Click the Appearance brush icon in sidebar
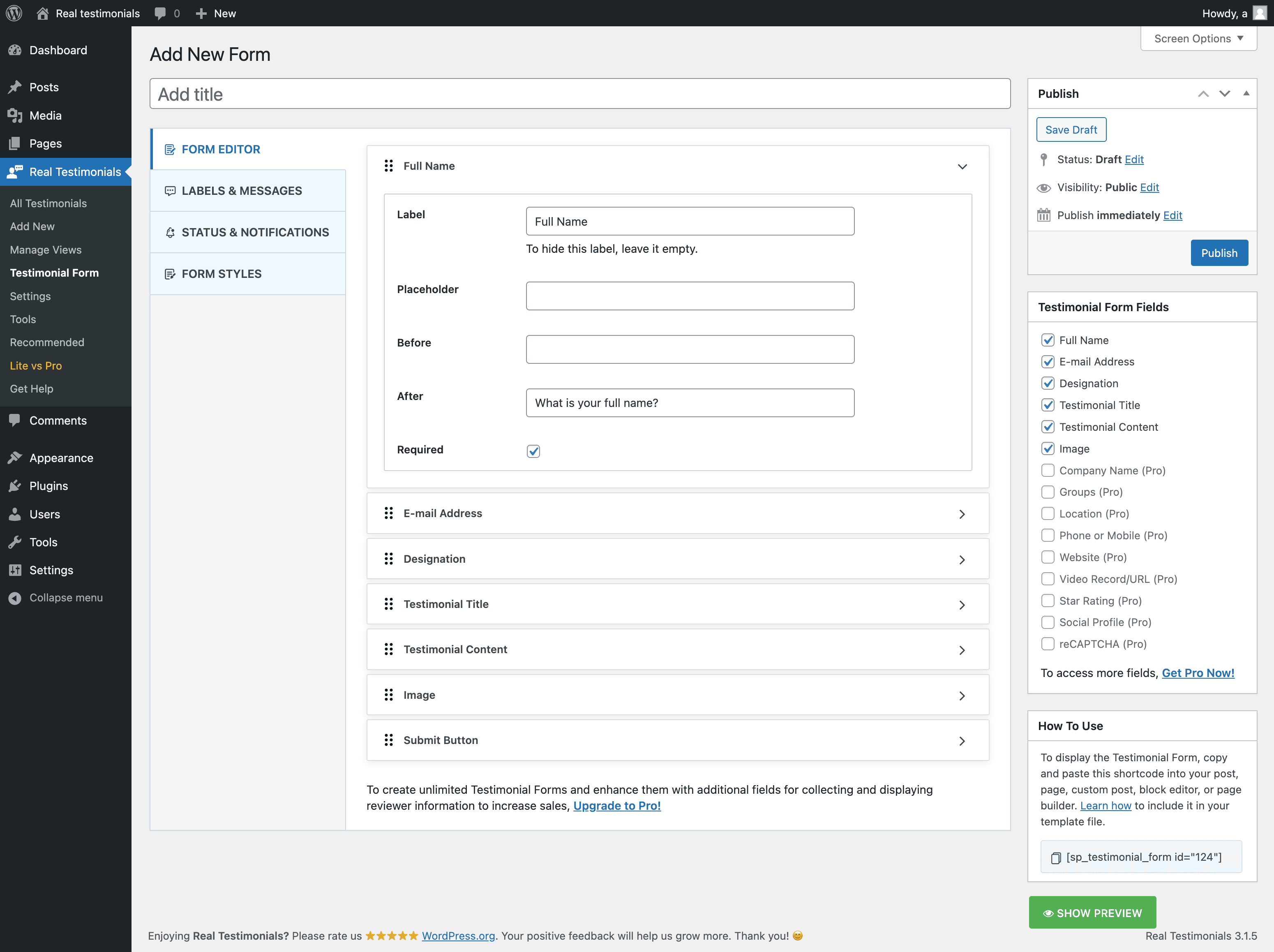 (x=15, y=458)
